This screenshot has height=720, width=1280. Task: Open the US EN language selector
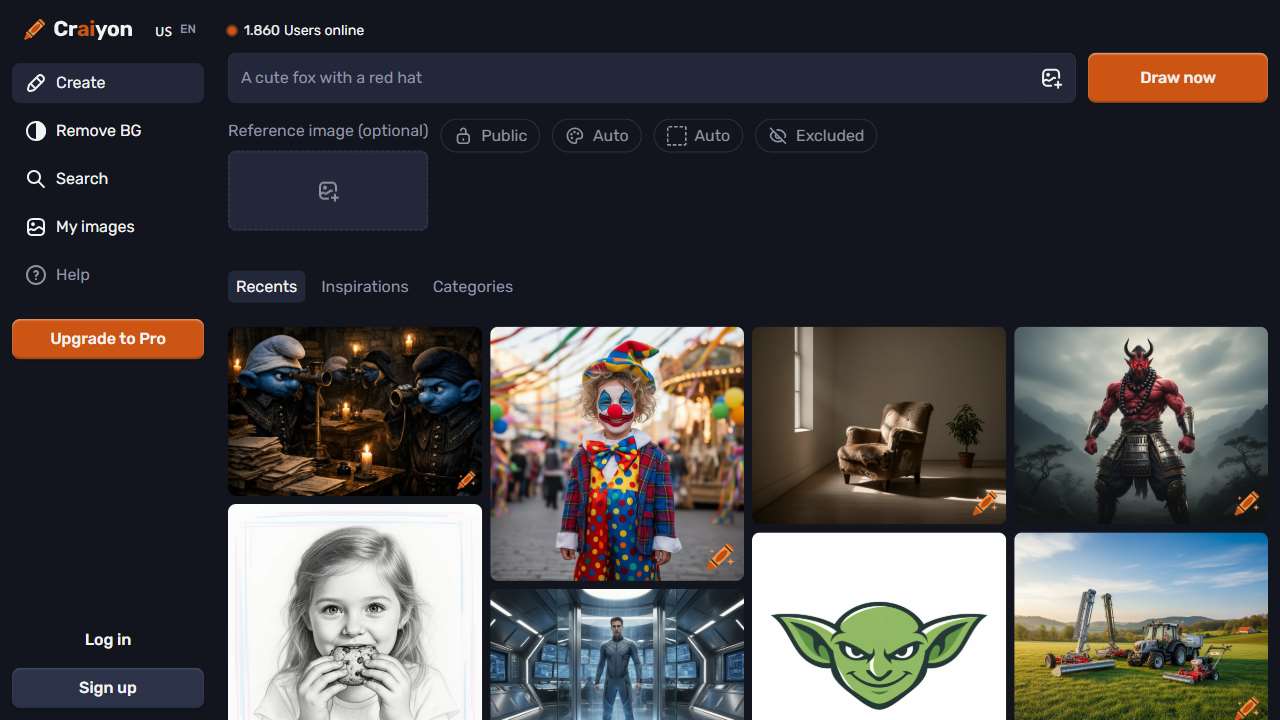pos(175,31)
